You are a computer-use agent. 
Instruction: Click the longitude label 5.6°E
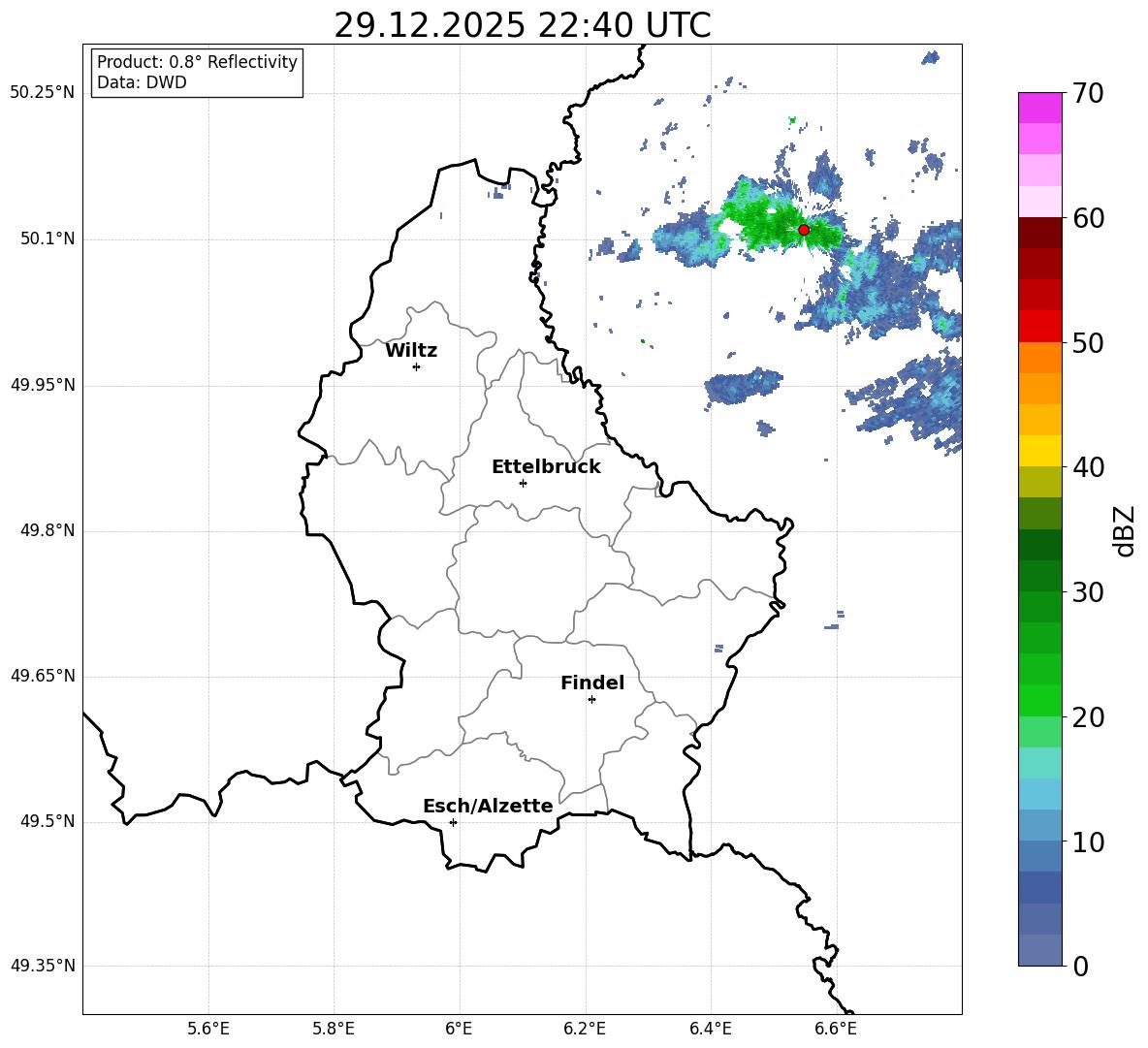208,1029
